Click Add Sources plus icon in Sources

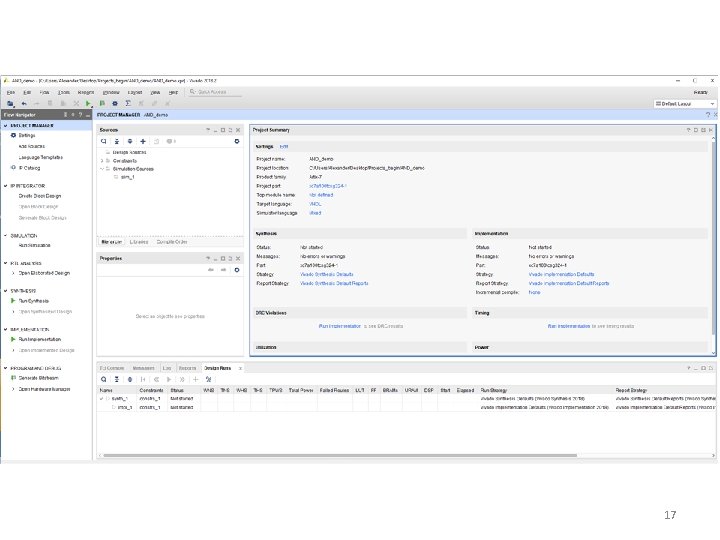(x=143, y=141)
